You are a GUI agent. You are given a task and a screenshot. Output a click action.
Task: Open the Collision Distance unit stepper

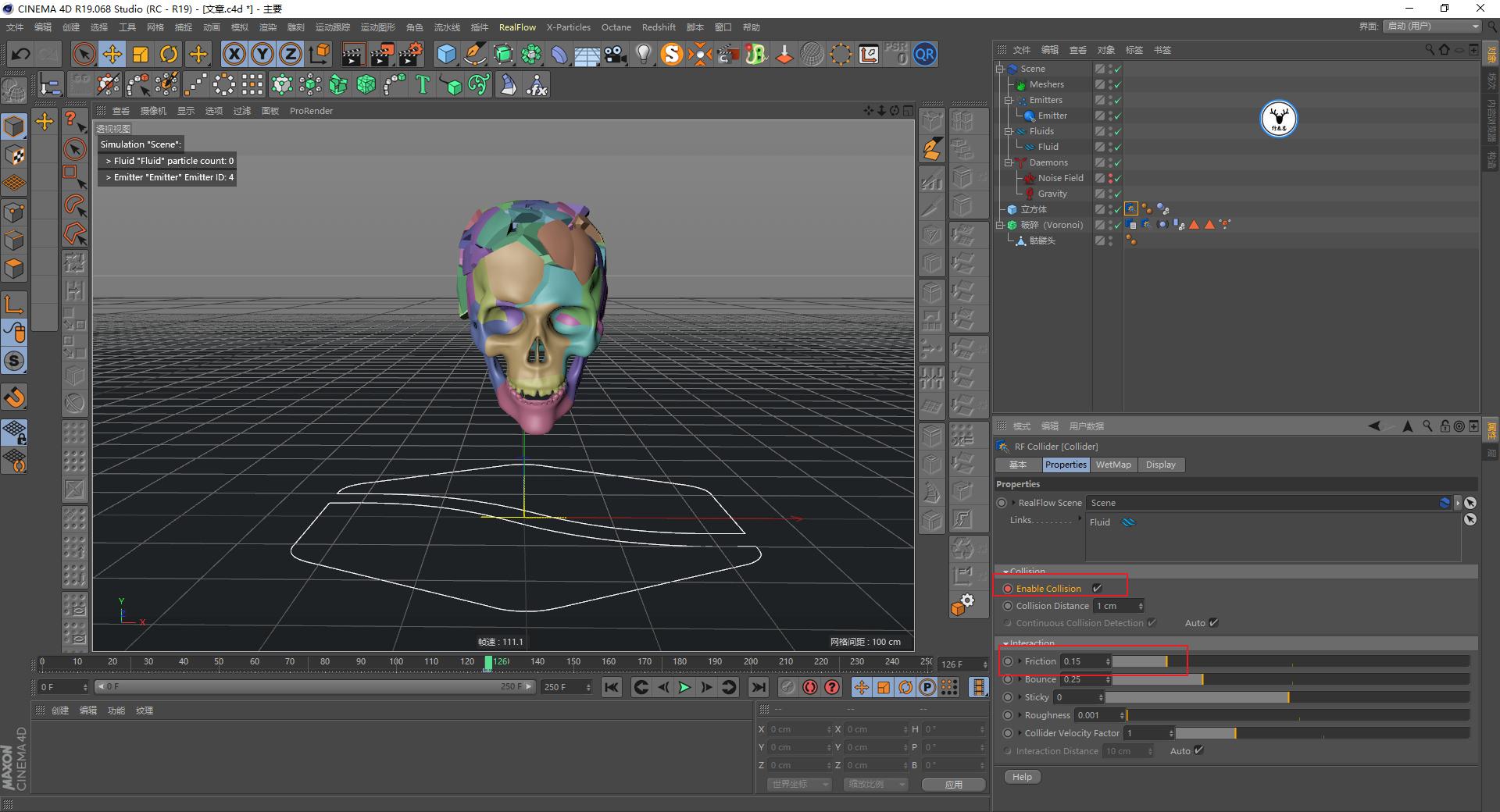(x=1139, y=606)
